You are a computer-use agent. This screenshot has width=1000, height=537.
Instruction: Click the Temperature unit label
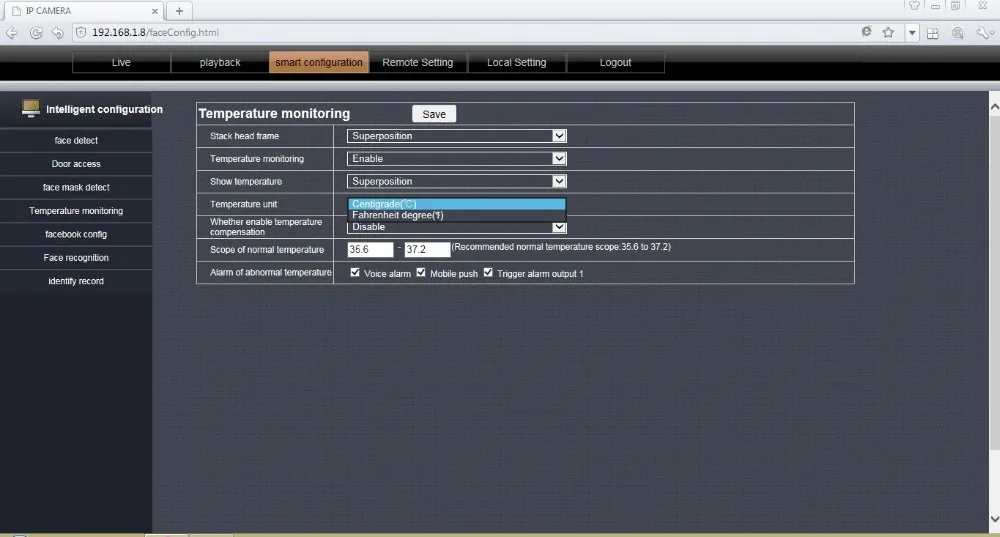tap(244, 204)
